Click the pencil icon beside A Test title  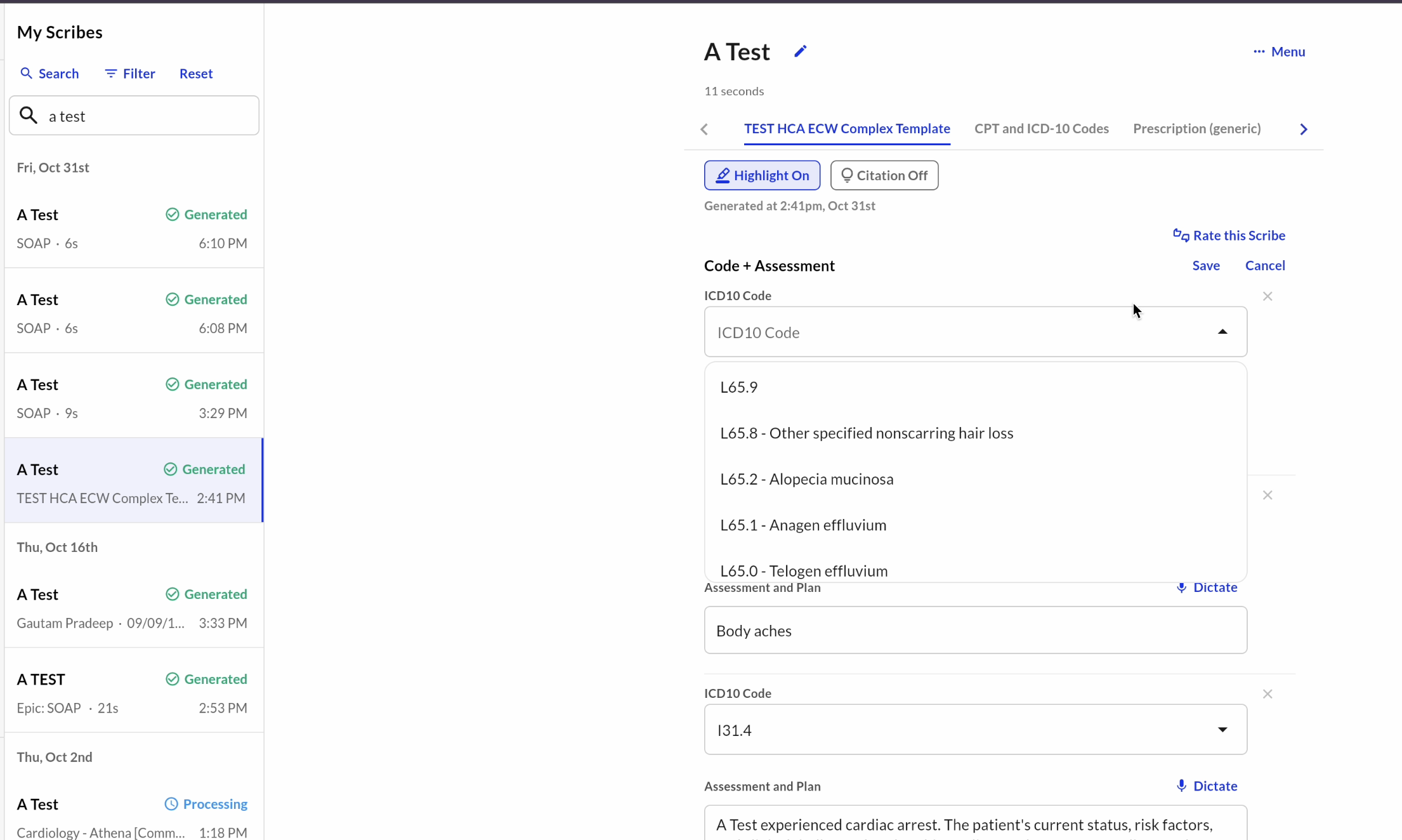pos(800,51)
